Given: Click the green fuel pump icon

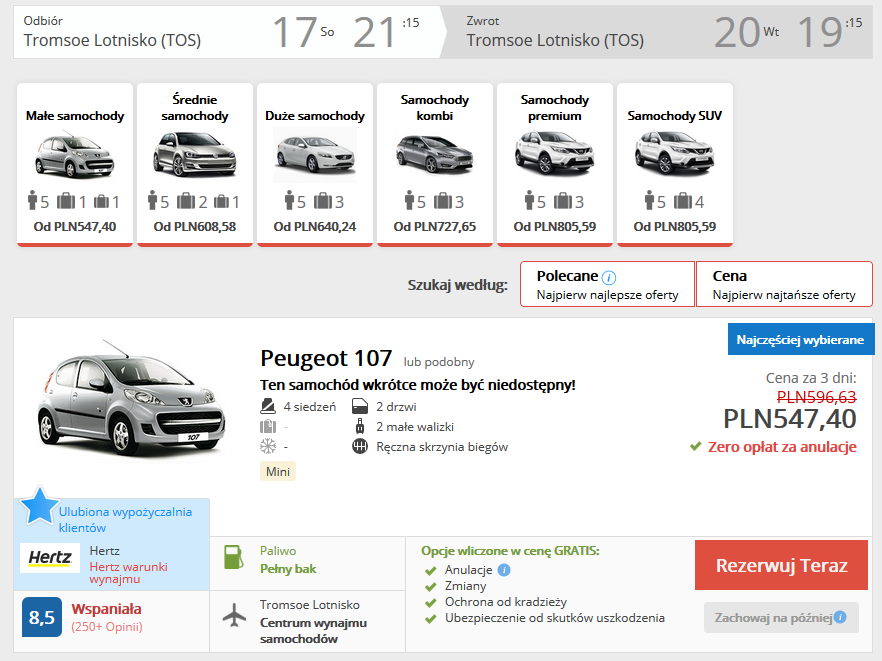Looking at the screenshot, I should click(233, 557).
